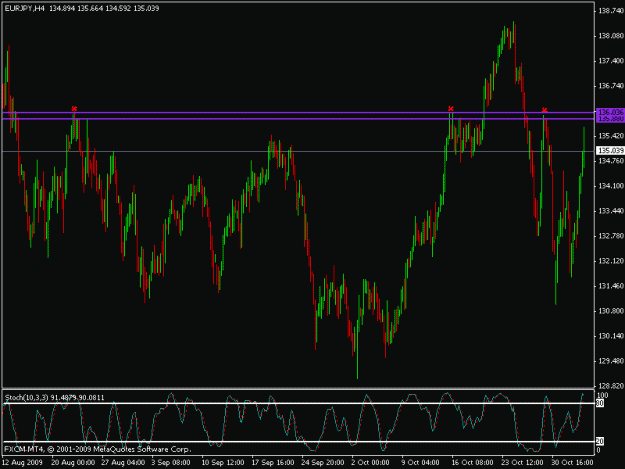Click the 23 Oct 12:00 time label
The width and height of the screenshot is (625, 469).
coord(523,462)
